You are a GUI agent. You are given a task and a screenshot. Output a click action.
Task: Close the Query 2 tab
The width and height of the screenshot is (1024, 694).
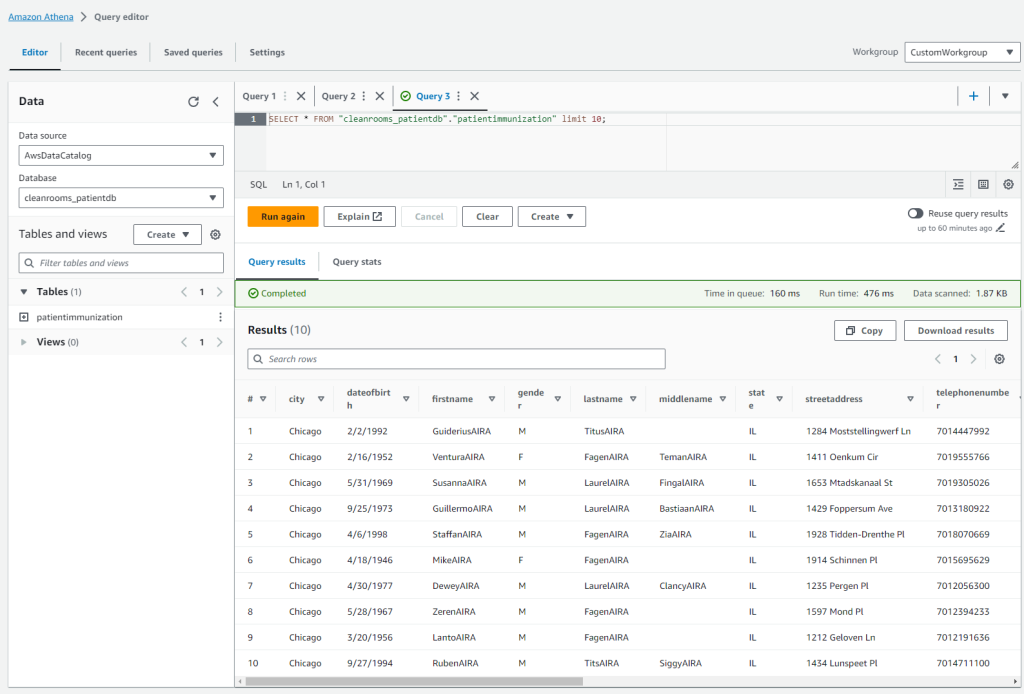pos(379,96)
